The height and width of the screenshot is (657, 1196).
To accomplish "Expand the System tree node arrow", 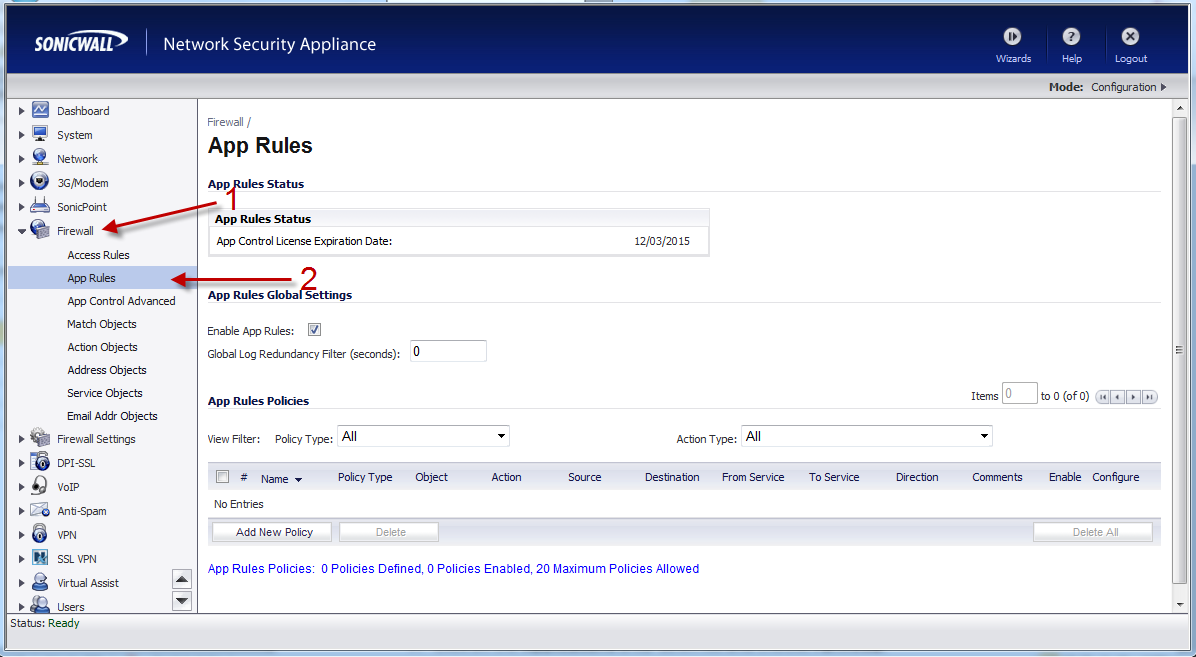I will [21, 135].
